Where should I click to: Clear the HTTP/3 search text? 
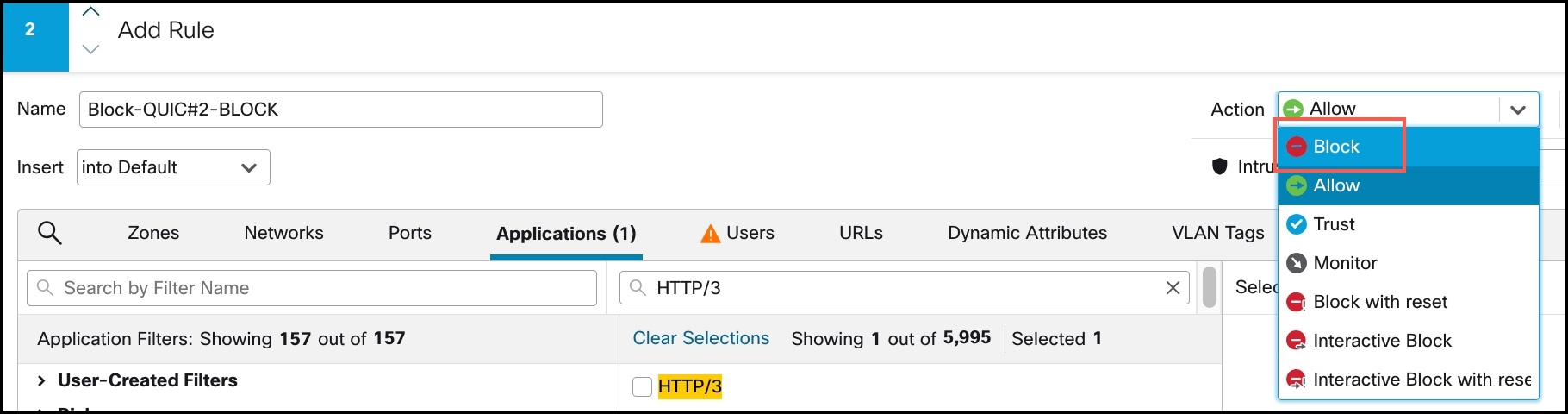click(x=1173, y=288)
